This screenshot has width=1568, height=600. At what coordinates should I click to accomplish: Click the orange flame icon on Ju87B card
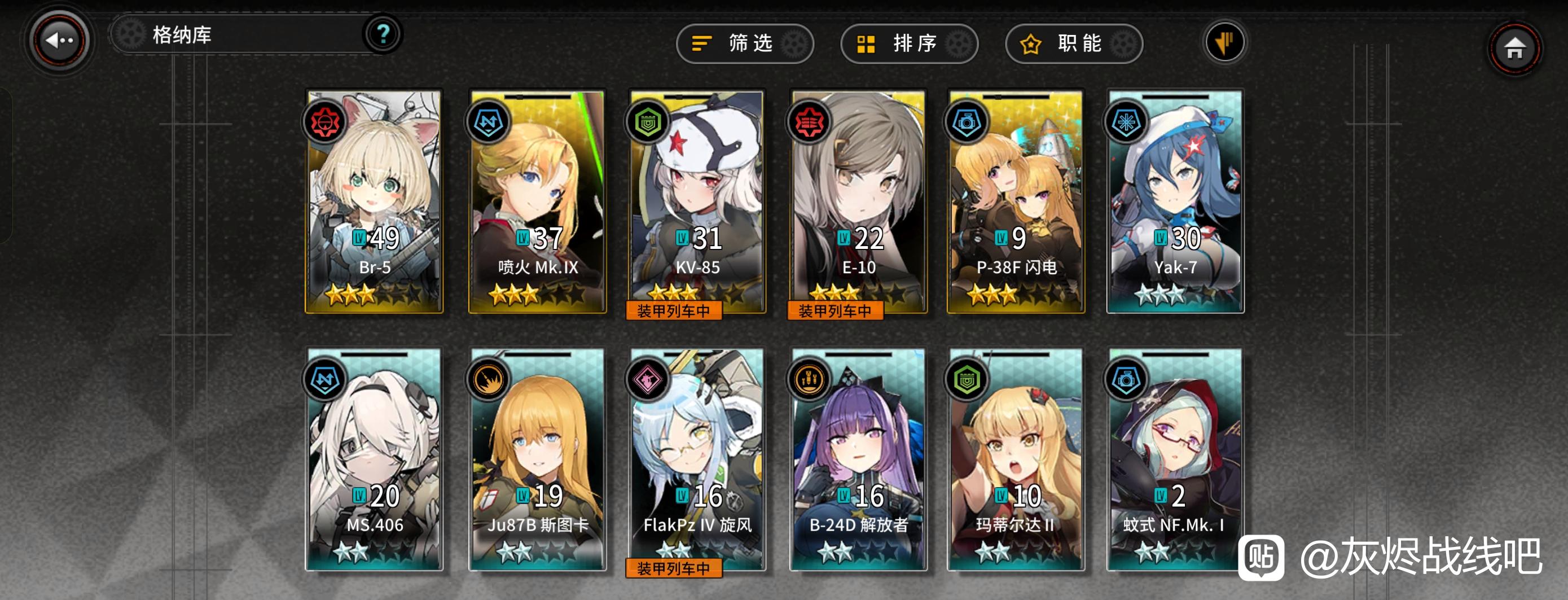(x=487, y=379)
